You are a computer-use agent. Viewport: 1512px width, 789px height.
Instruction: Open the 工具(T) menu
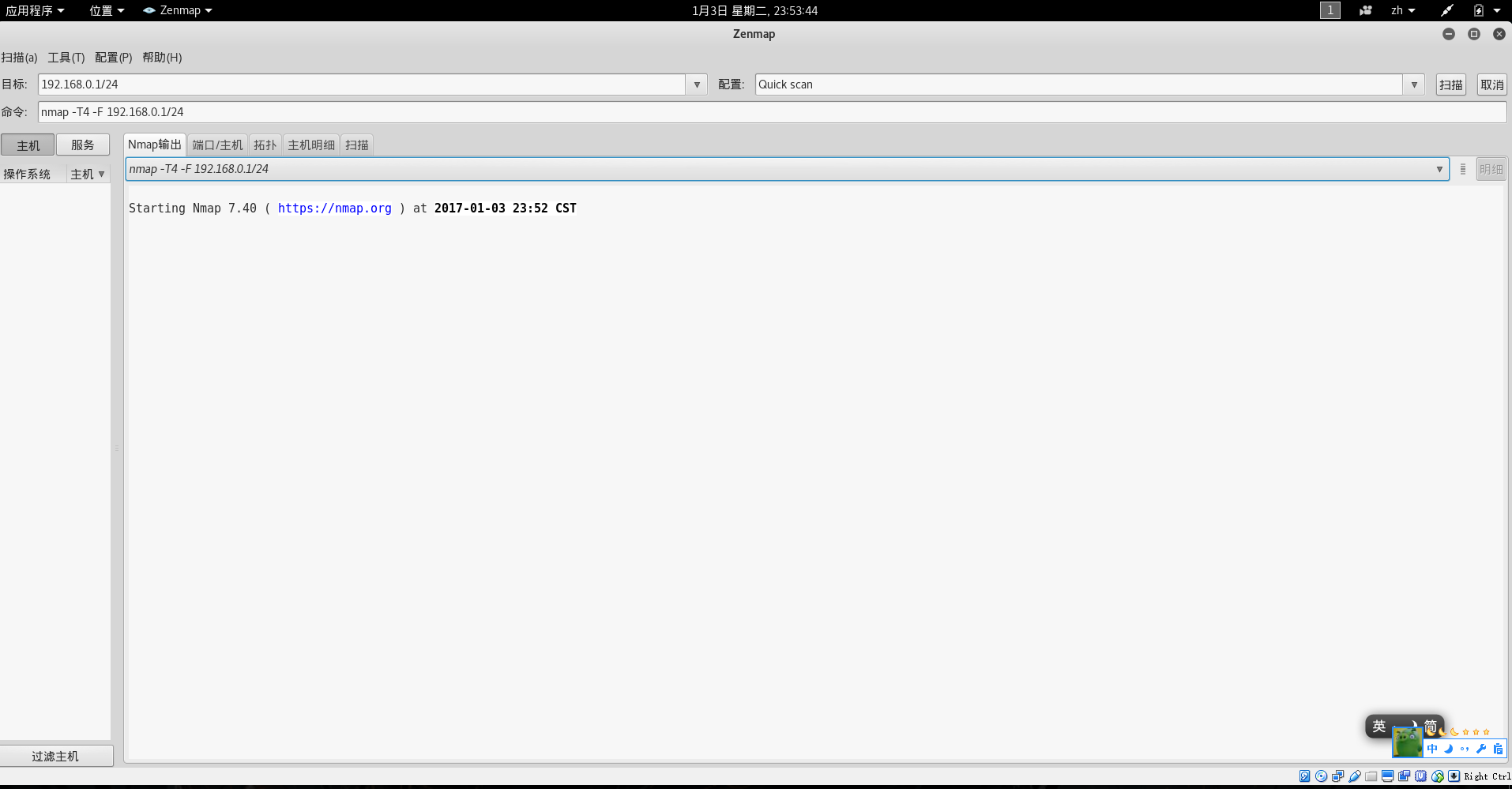click(66, 58)
